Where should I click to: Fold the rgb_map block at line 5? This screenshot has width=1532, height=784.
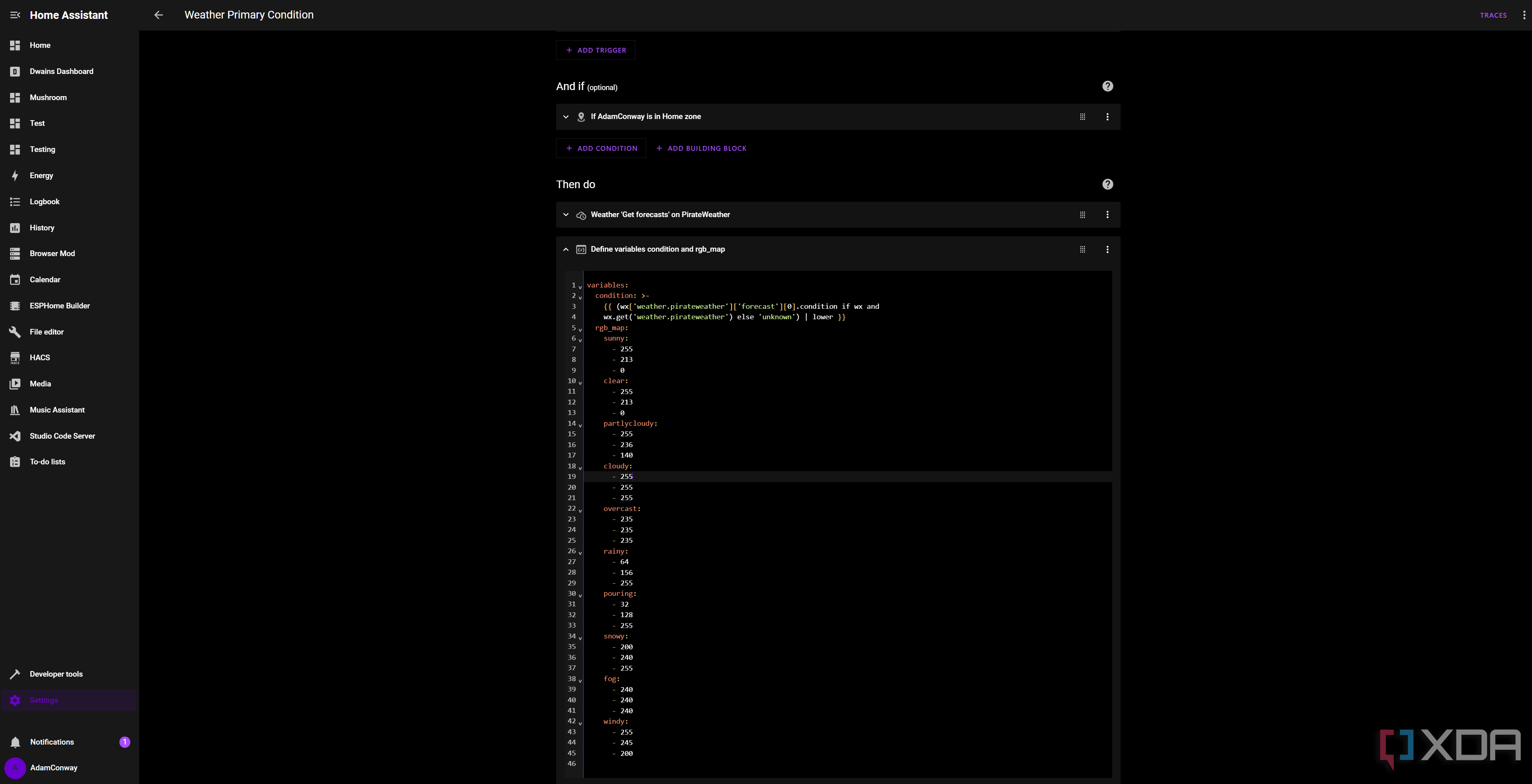(x=581, y=330)
